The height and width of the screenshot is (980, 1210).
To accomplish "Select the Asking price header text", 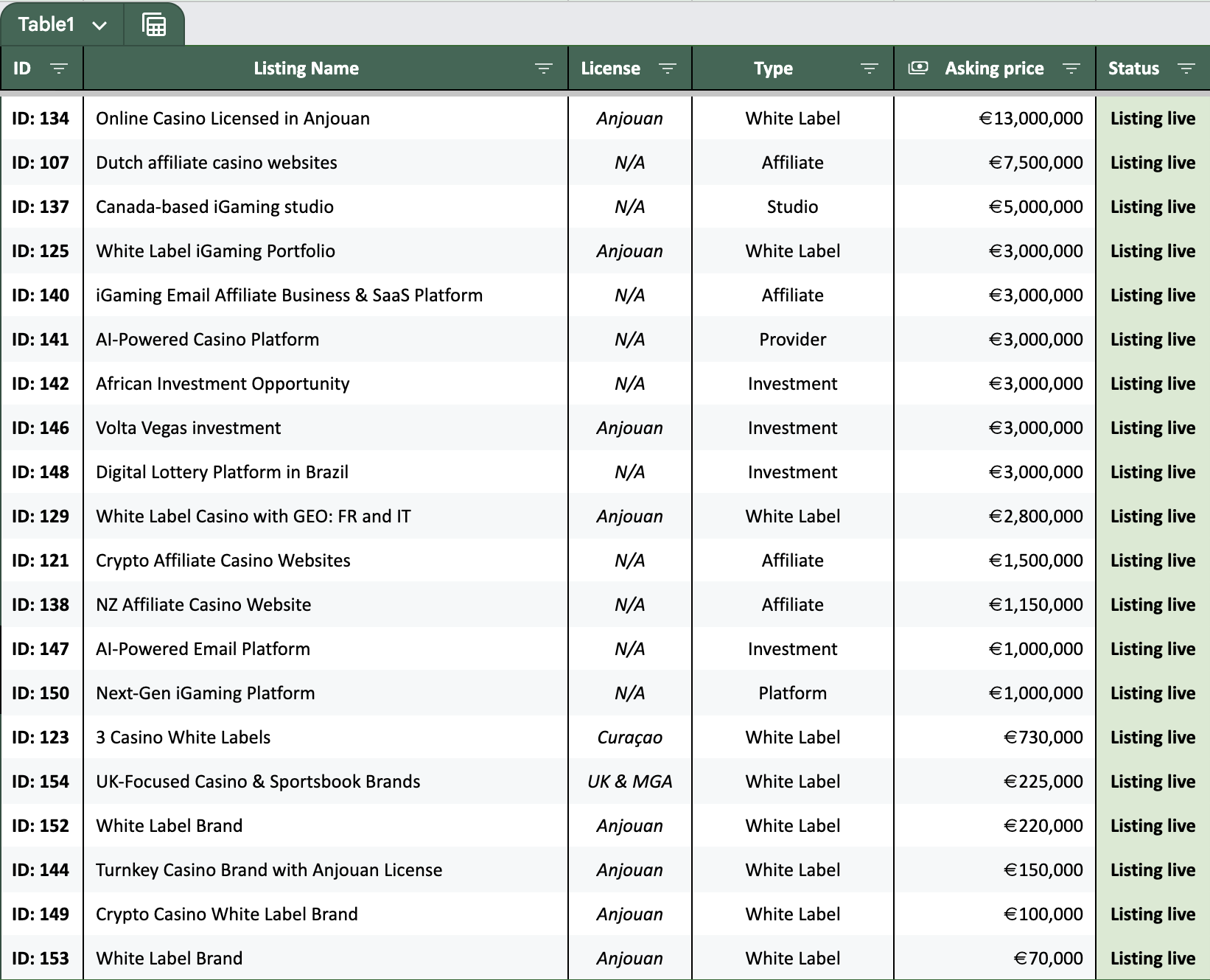I will 994,69.
